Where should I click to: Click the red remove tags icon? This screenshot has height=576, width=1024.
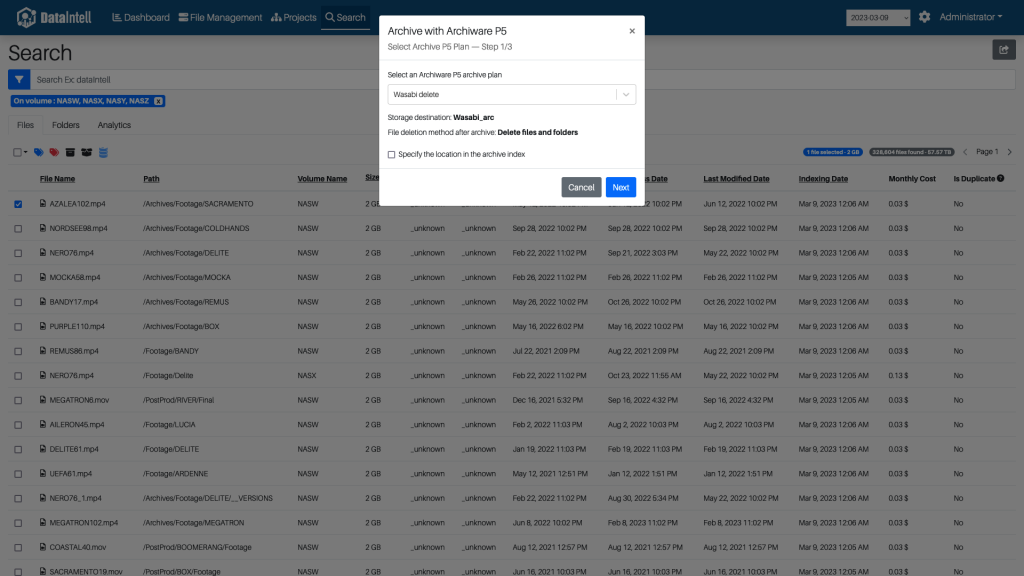pyautogui.click(x=54, y=152)
